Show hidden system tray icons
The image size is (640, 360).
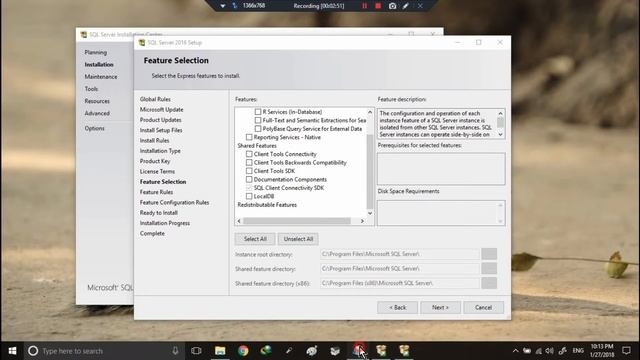pos(516,351)
